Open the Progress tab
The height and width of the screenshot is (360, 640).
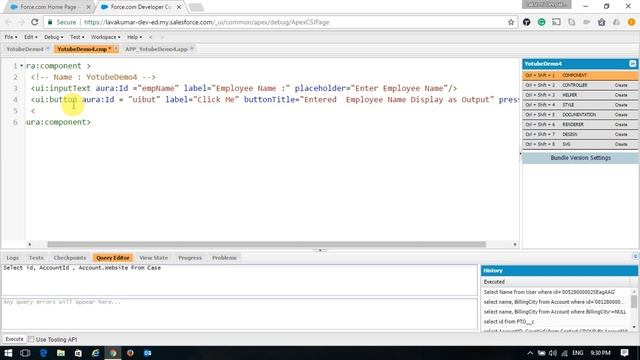click(190, 258)
